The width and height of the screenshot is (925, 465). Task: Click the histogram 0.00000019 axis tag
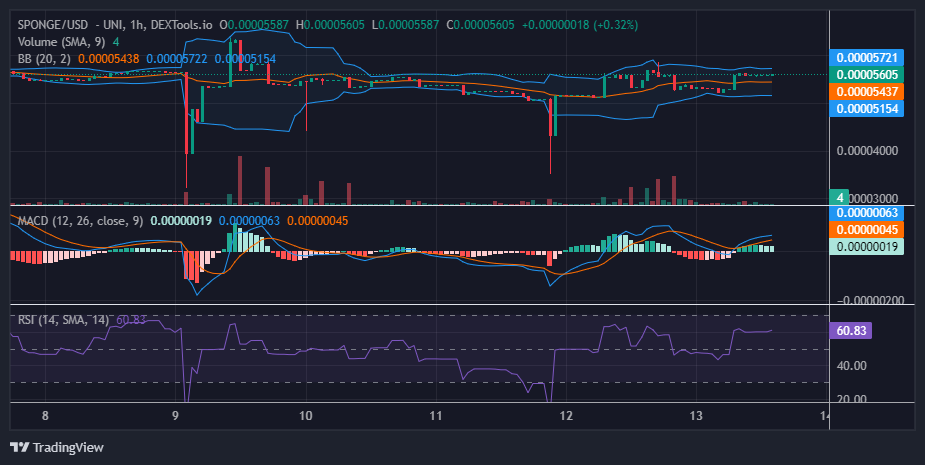tap(866, 247)
